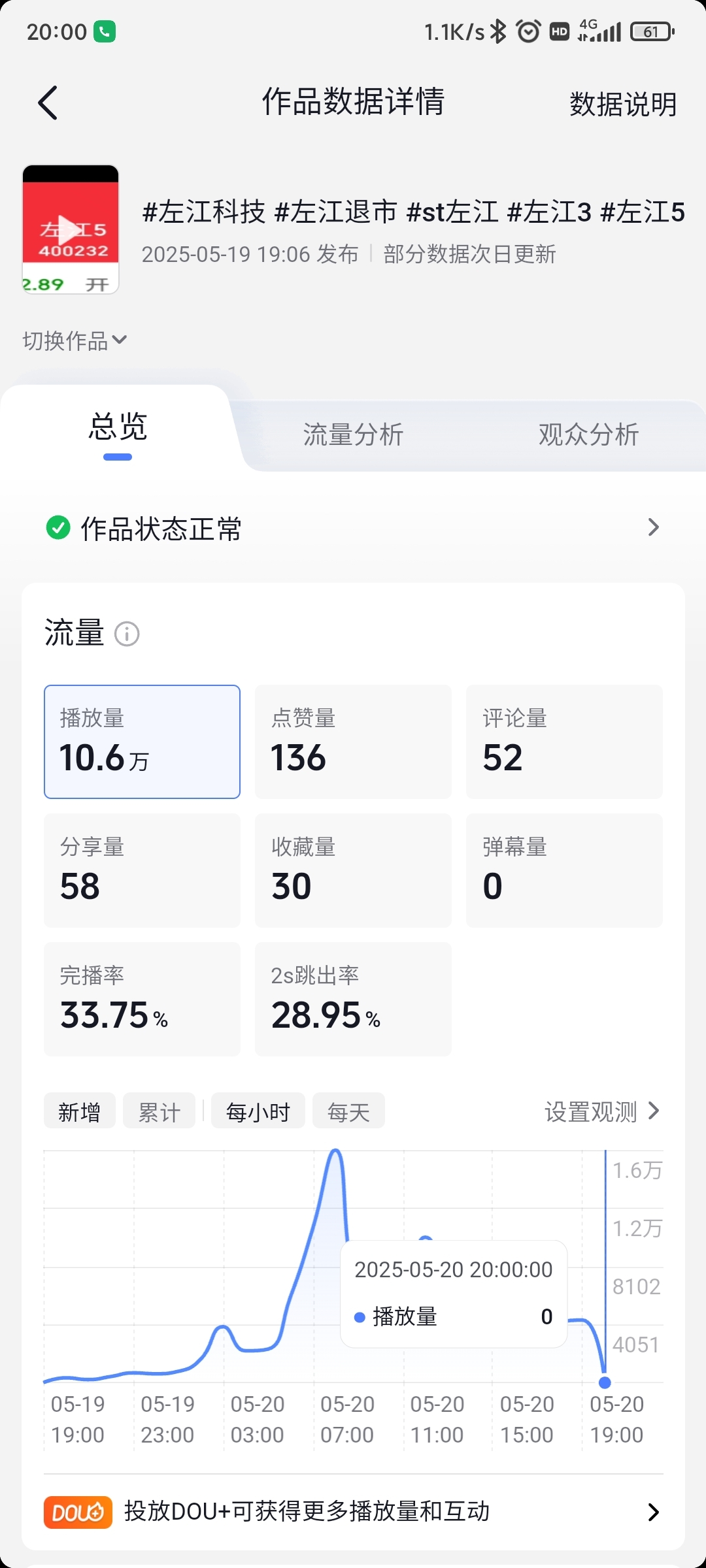
Task: Open the video thumbnail preview
Action: 71,229
